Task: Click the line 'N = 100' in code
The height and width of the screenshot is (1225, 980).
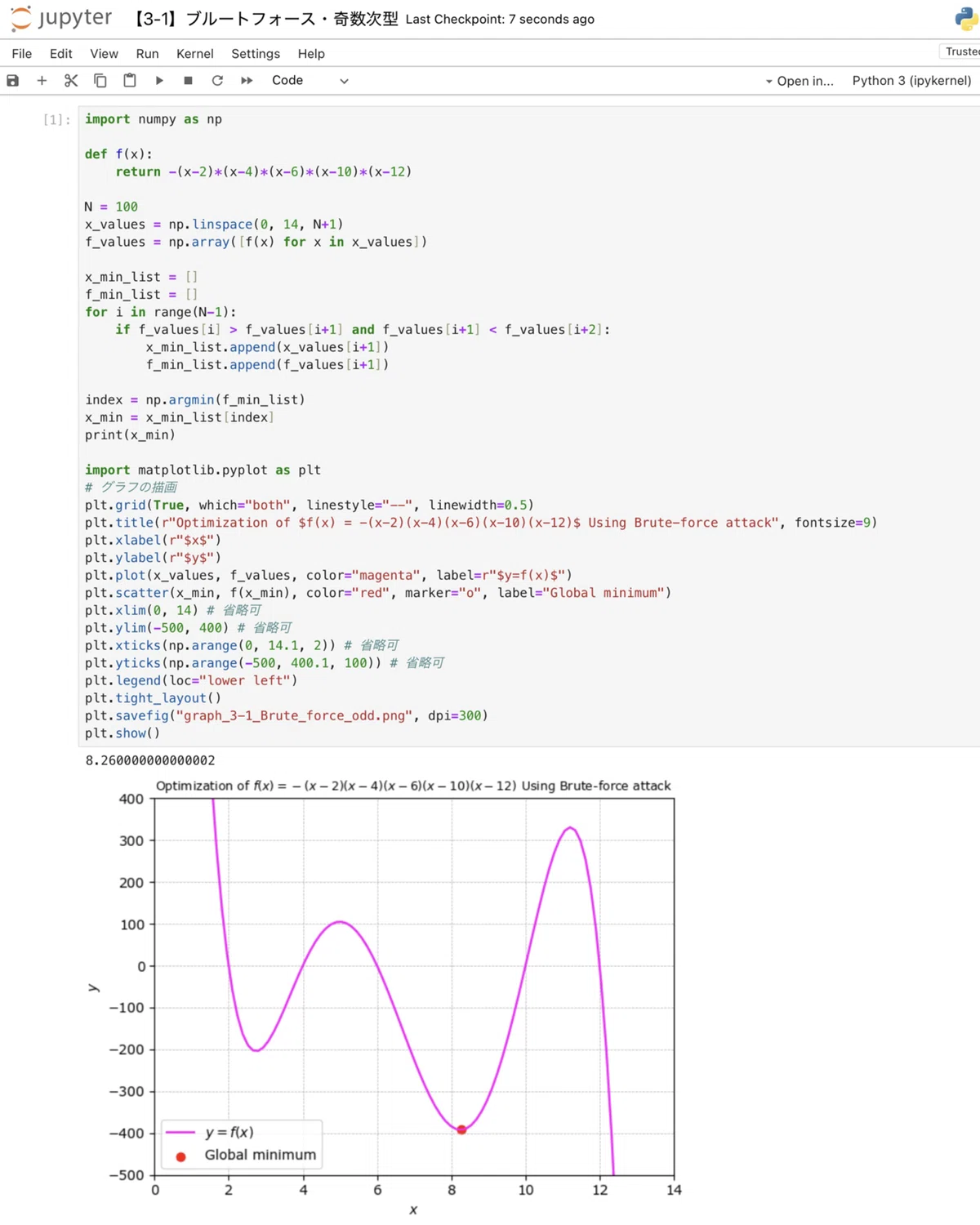Action: tap(111, 207)
